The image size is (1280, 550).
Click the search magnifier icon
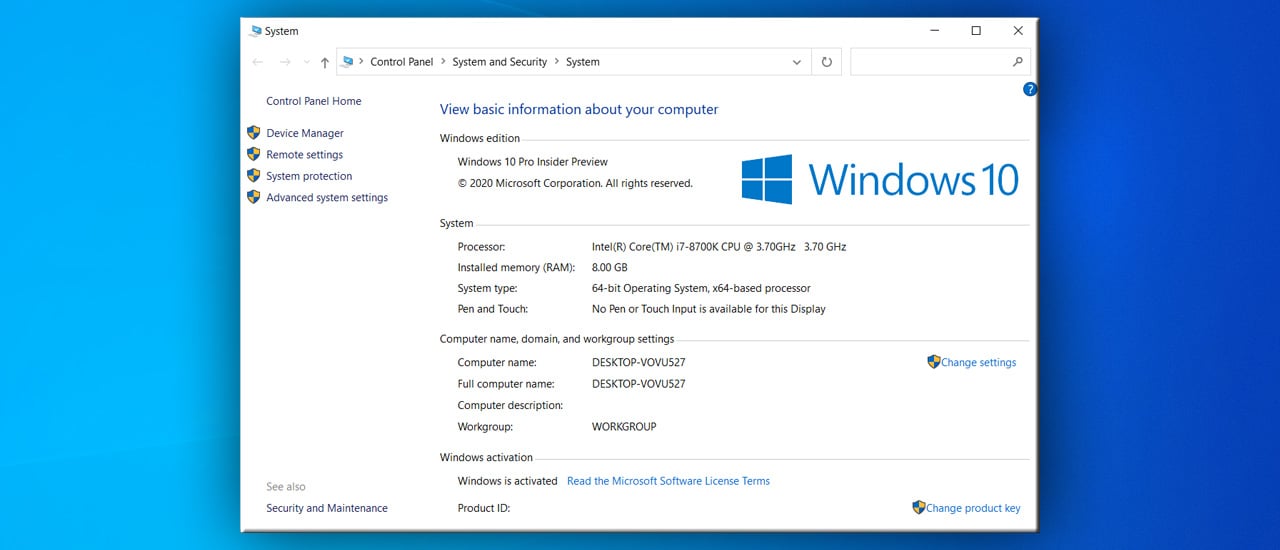click(1018, 62)
